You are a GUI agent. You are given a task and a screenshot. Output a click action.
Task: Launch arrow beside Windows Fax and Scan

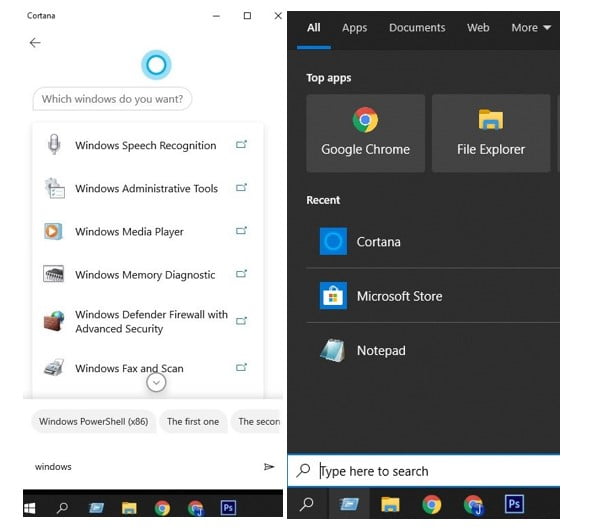pyautogui.click(x=241, y=367)
